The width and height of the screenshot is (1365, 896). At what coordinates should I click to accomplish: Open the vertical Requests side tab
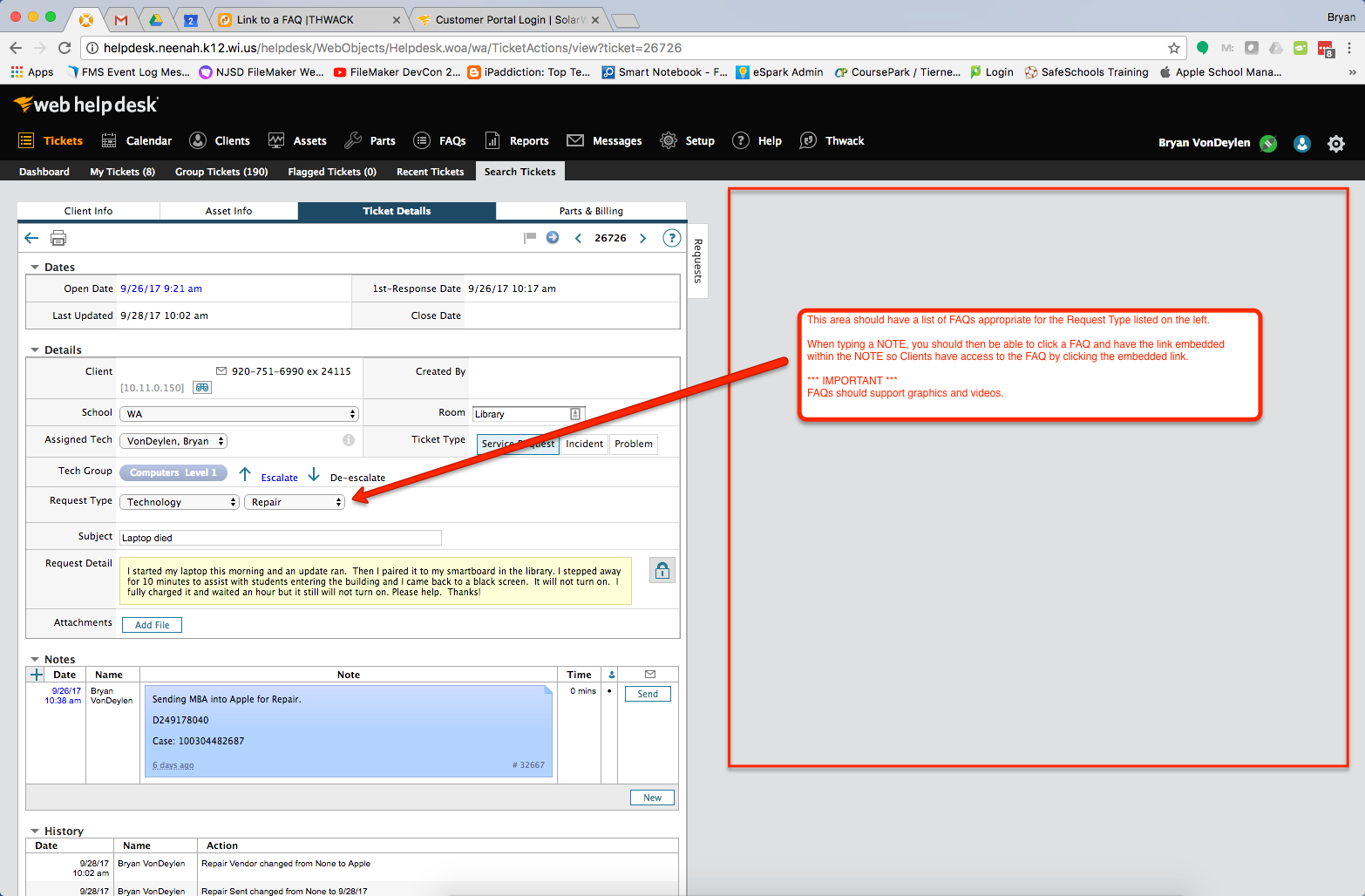point(698,261)
